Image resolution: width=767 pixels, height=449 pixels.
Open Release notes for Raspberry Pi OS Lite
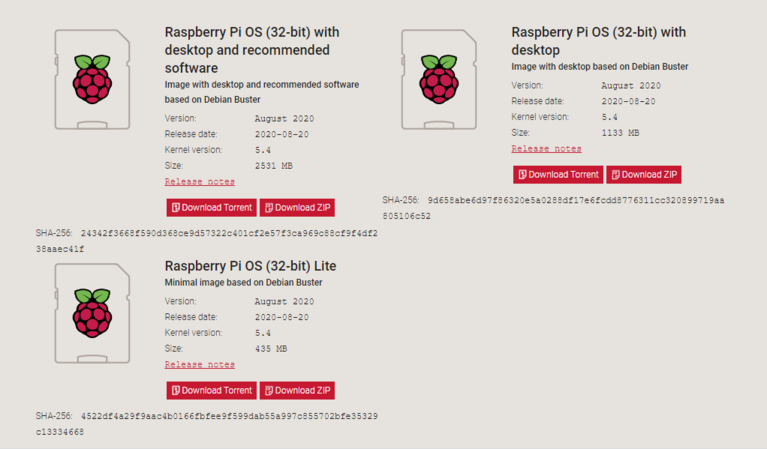pyautogui.click(x=200, y=365)
